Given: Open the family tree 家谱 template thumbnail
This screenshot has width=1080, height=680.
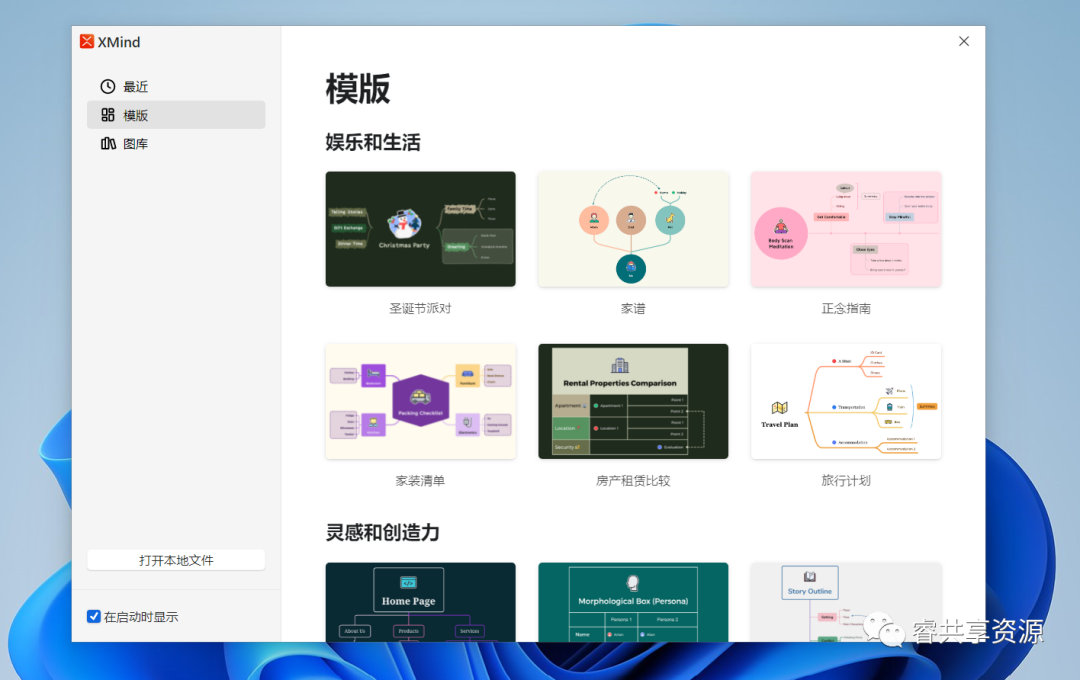Looking at the screenshot, I should (633, 229).
